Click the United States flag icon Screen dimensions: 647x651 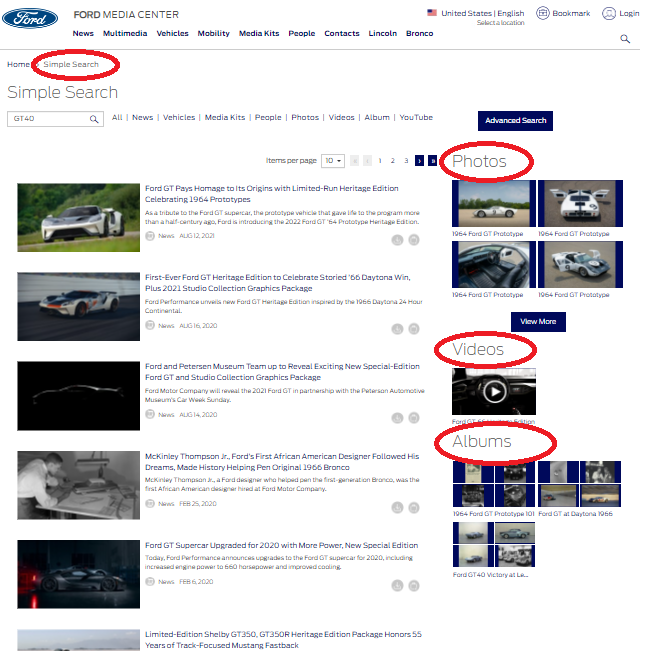click(x=431, y=12)
